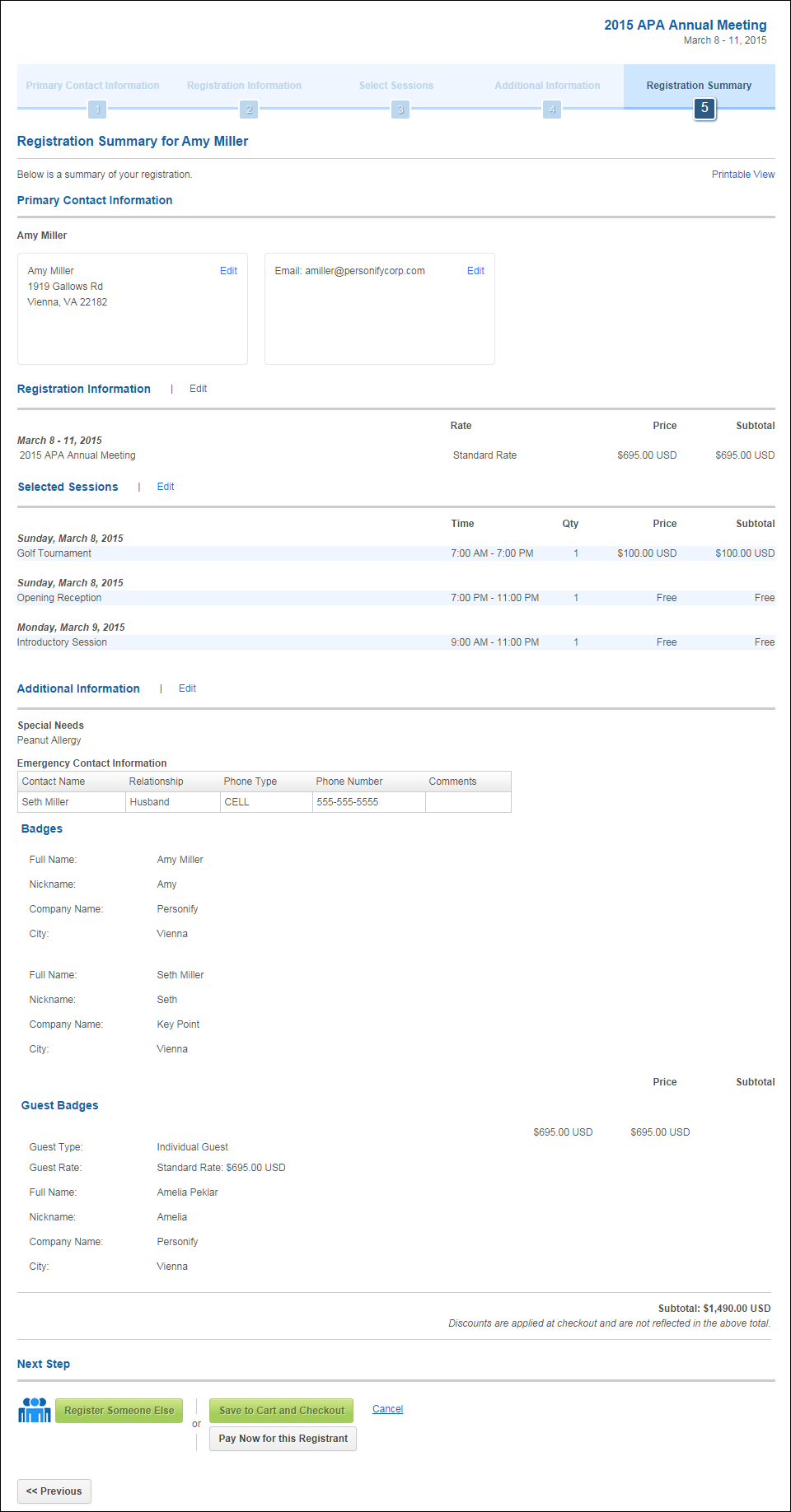Choose Pay Now for this Registrant
Viewport: 791px width, 1512px height.
click(283, 1439)
